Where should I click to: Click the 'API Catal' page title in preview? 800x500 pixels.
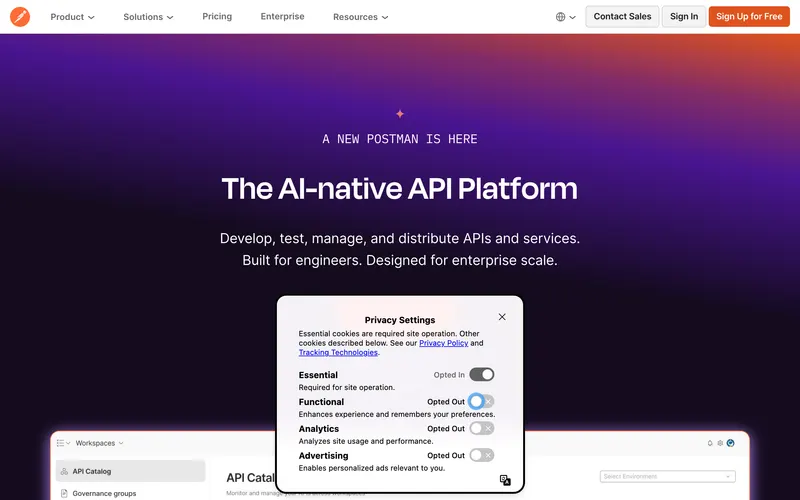(251, 478)
